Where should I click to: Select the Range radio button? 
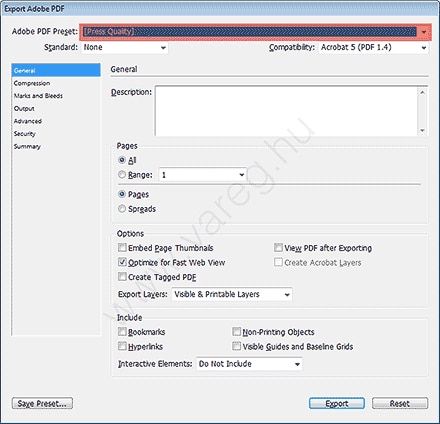(x=122, y=175)
